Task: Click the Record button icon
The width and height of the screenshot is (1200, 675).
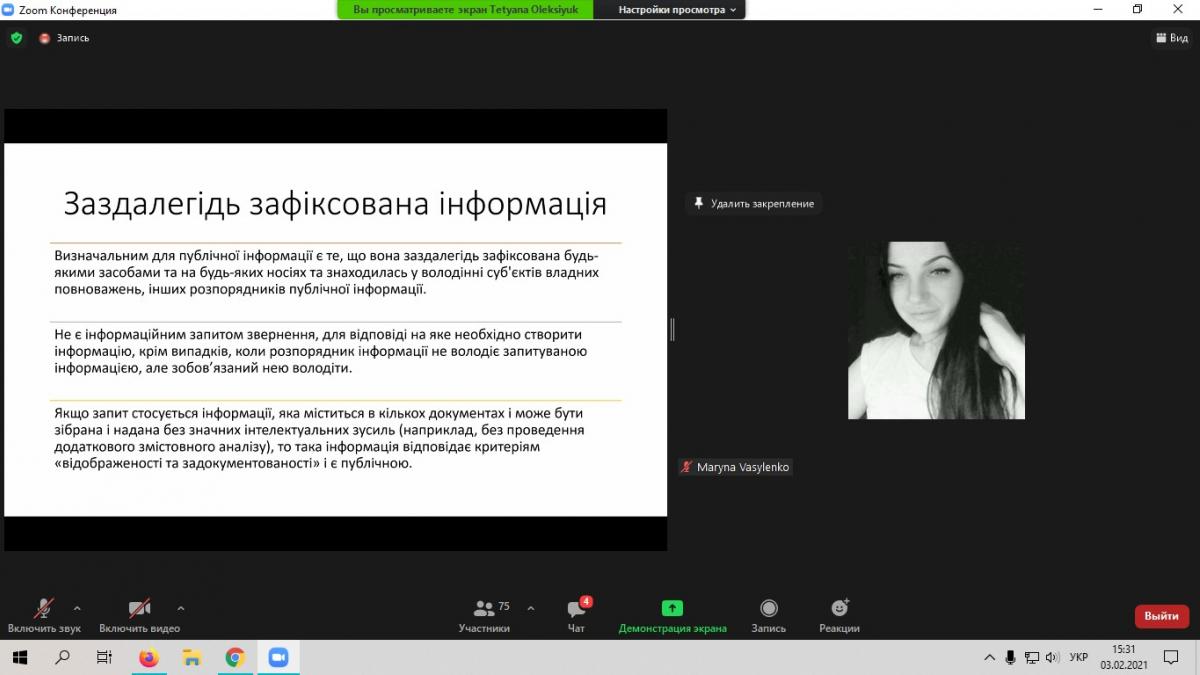Action: click(x=768, y=608)
